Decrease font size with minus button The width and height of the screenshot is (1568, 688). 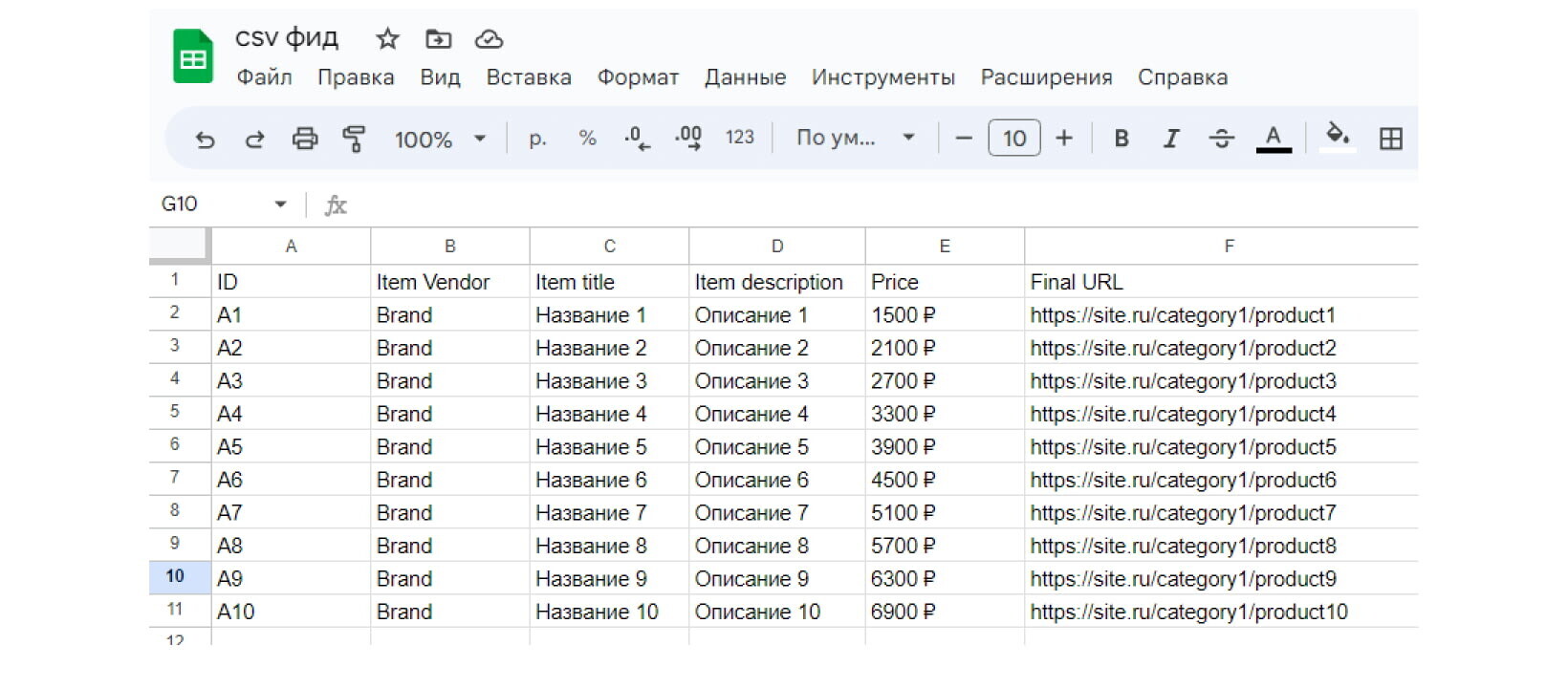coord(964,139)
